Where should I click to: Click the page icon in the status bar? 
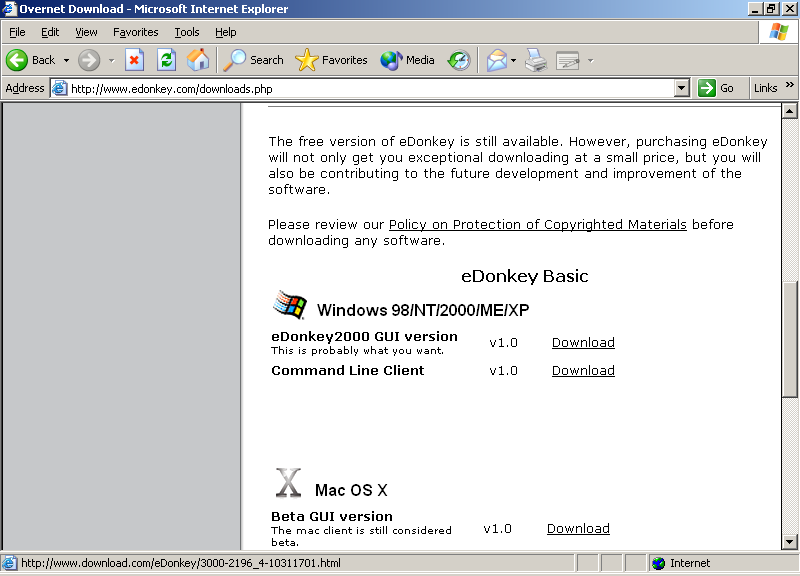tap(9, 563)
